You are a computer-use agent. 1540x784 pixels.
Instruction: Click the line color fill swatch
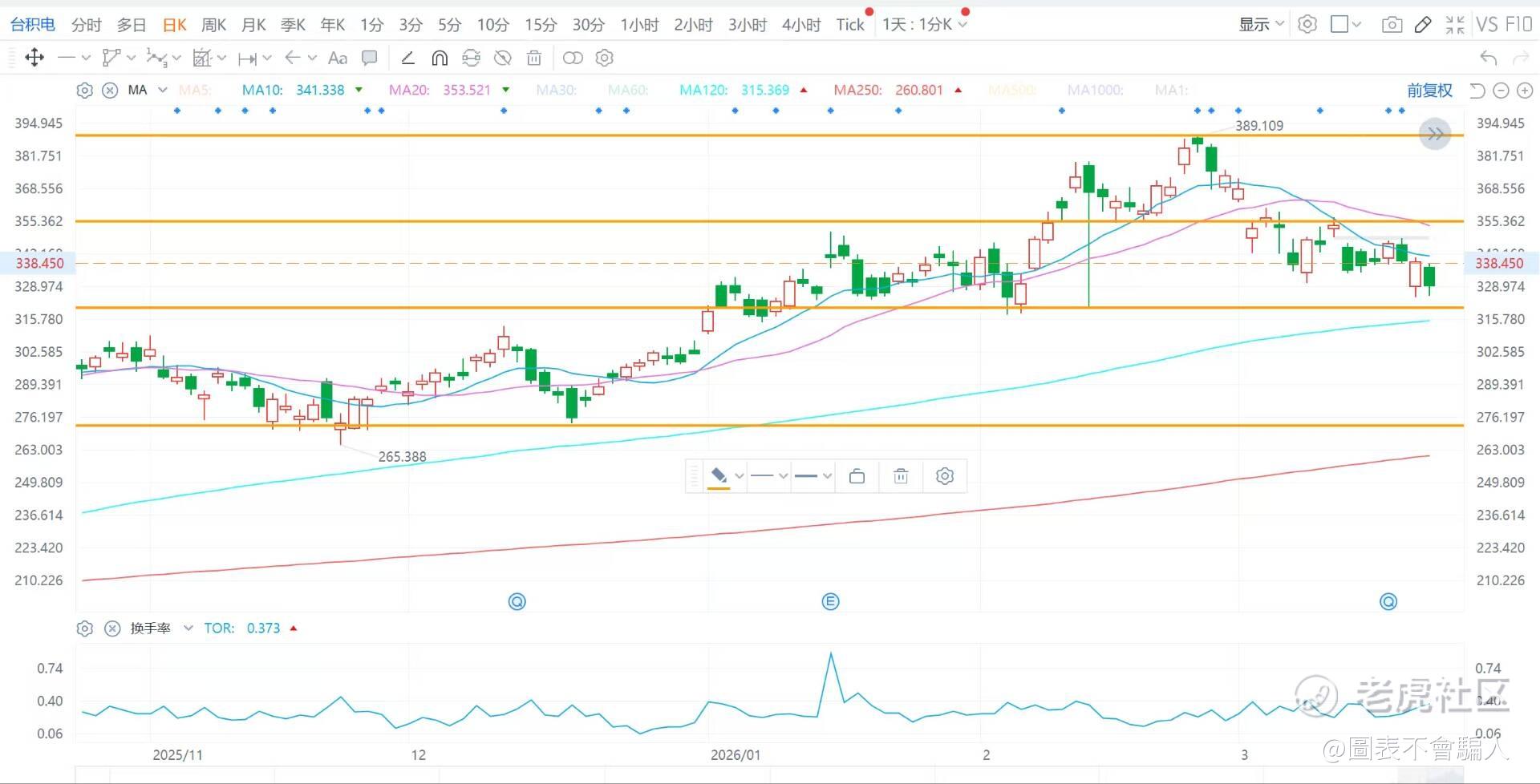(719, 477)
